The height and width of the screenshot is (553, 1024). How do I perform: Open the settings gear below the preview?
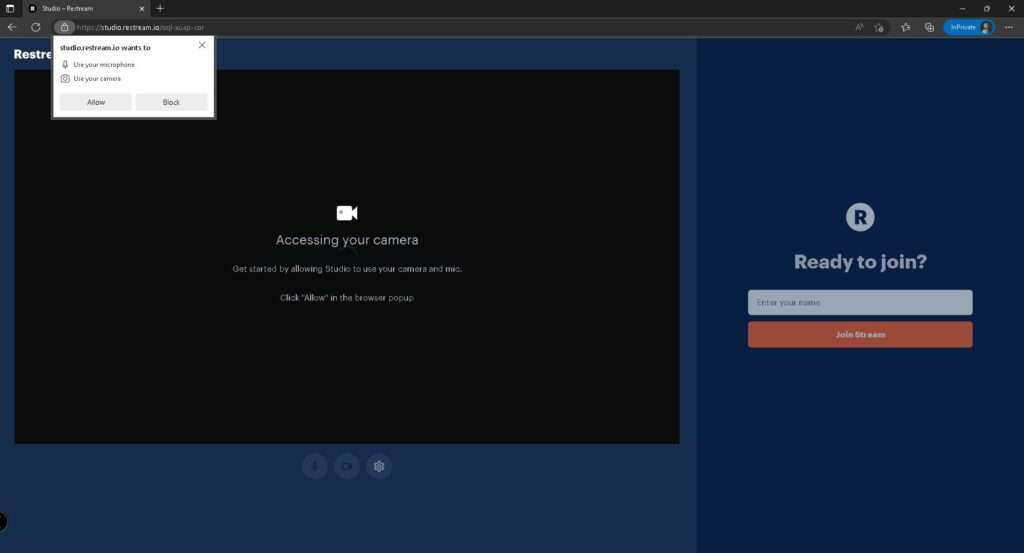[x=379, y=466]
